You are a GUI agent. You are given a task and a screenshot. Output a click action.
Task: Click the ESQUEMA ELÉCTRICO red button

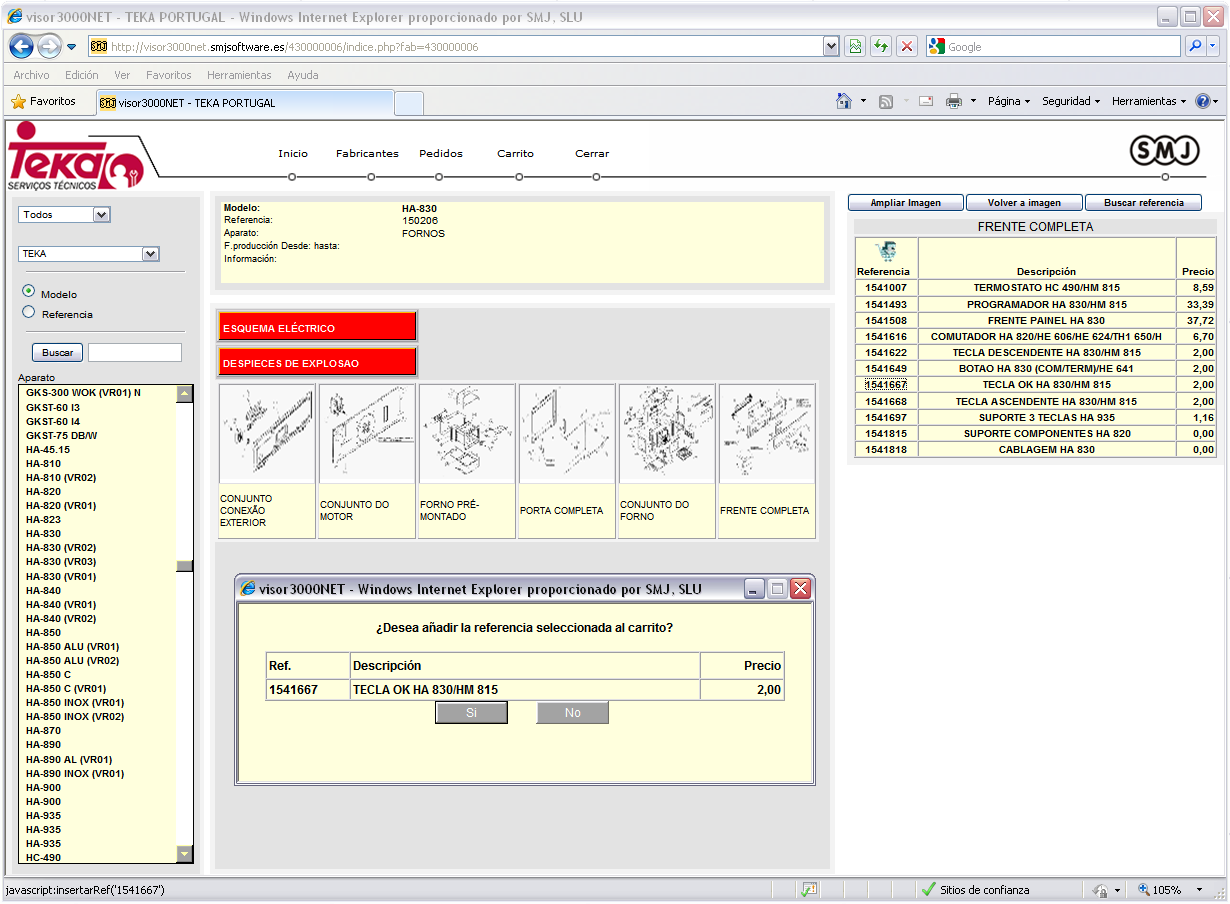pos(317,327)
